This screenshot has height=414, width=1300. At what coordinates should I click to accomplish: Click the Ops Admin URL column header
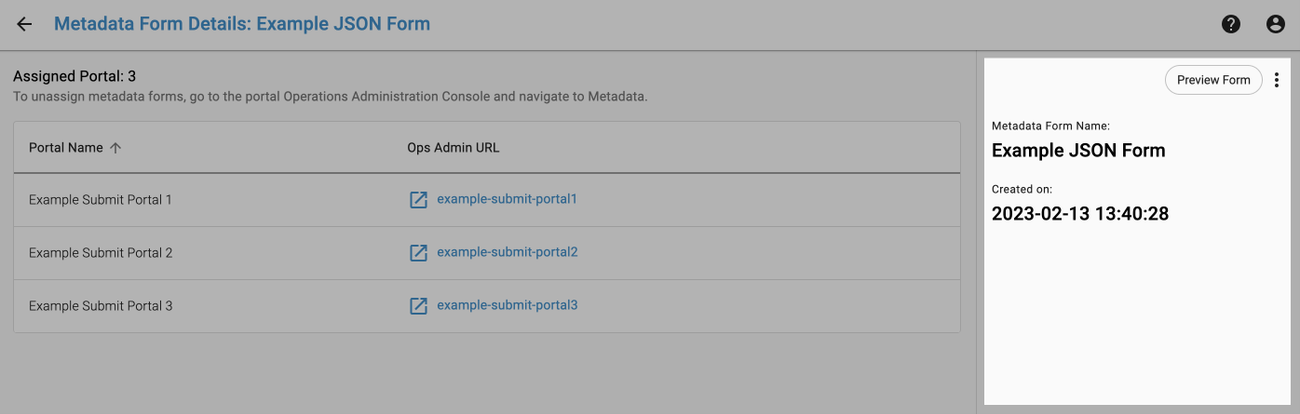453,148
